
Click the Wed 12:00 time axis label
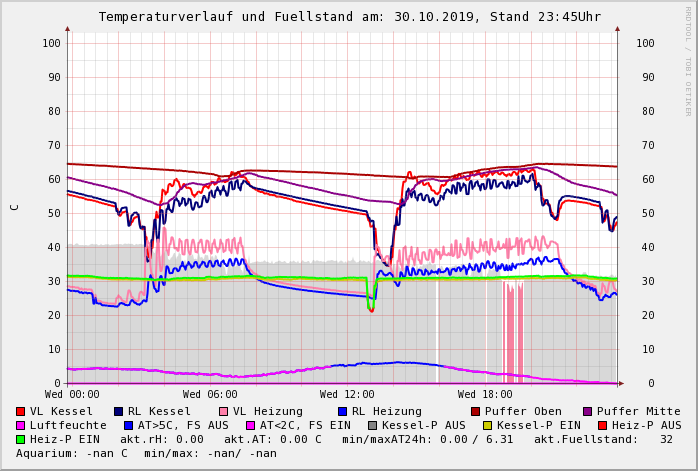(x=347, y=395)
